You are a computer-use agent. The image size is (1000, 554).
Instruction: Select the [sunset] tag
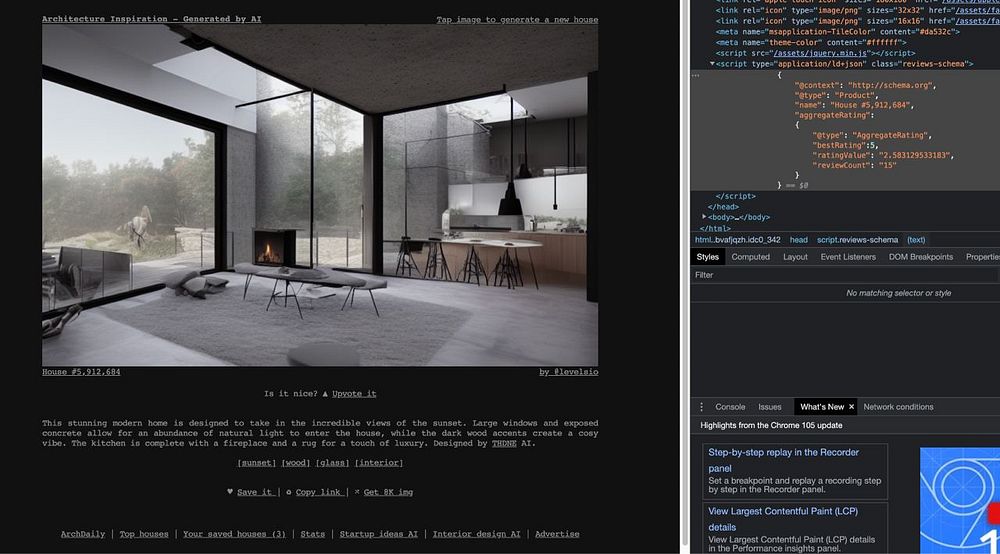coord(256,463)
